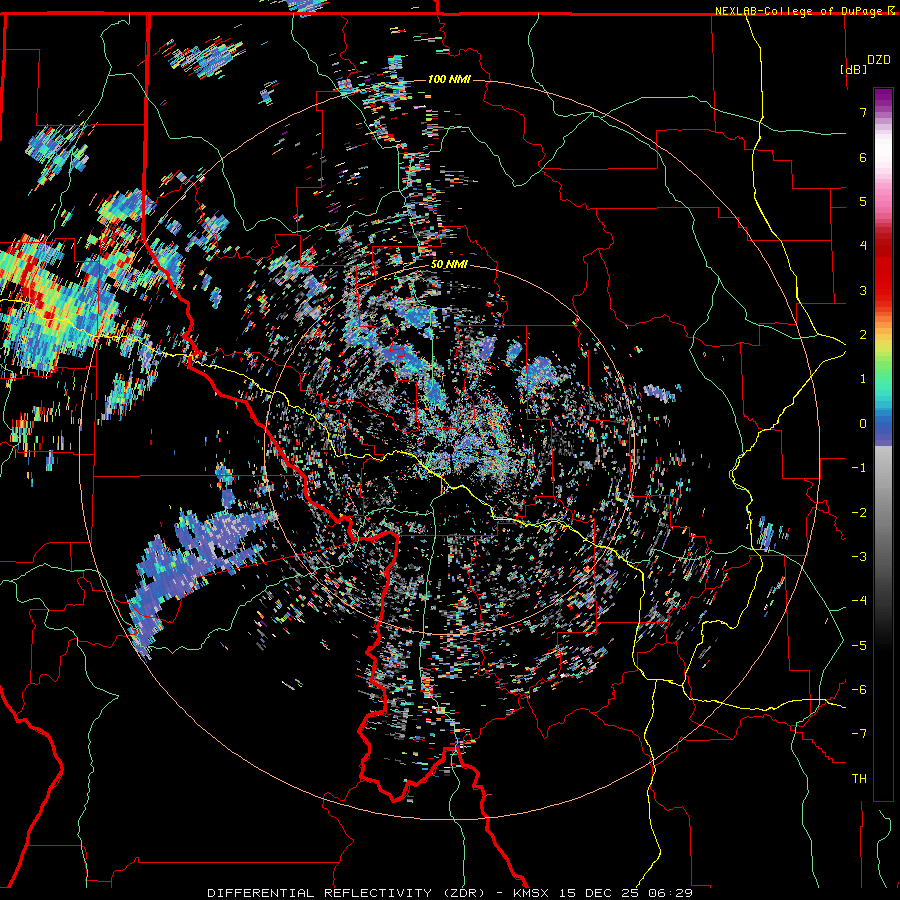The width and height of the screenshot is (900, 900).
Task: Select the 3 value on color scale
Action: pyautogui.click(x=863, y=290)
